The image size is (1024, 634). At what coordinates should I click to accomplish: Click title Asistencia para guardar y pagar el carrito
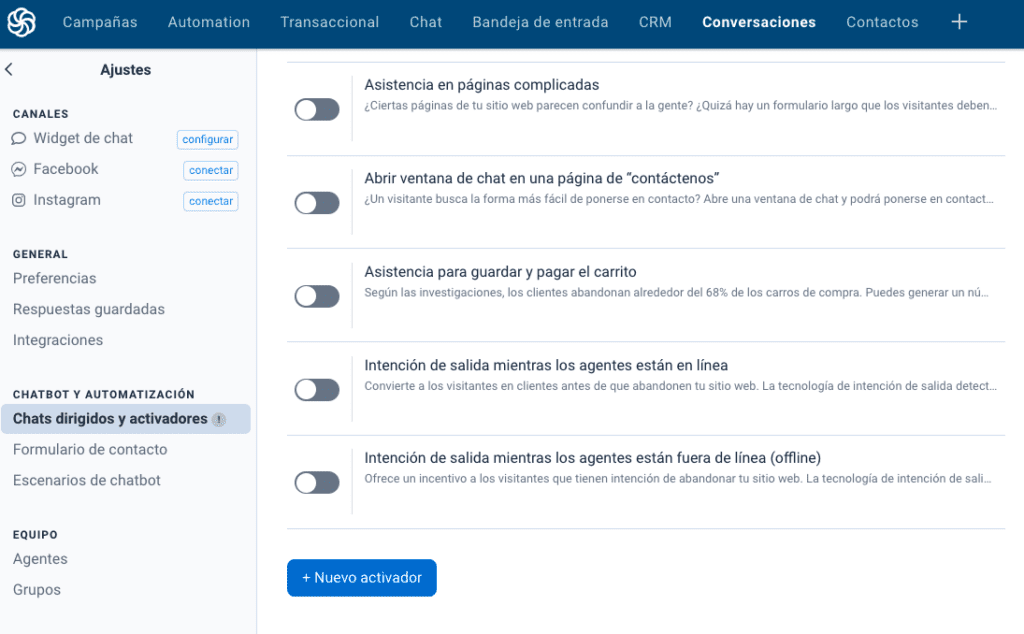coord(500,272)
